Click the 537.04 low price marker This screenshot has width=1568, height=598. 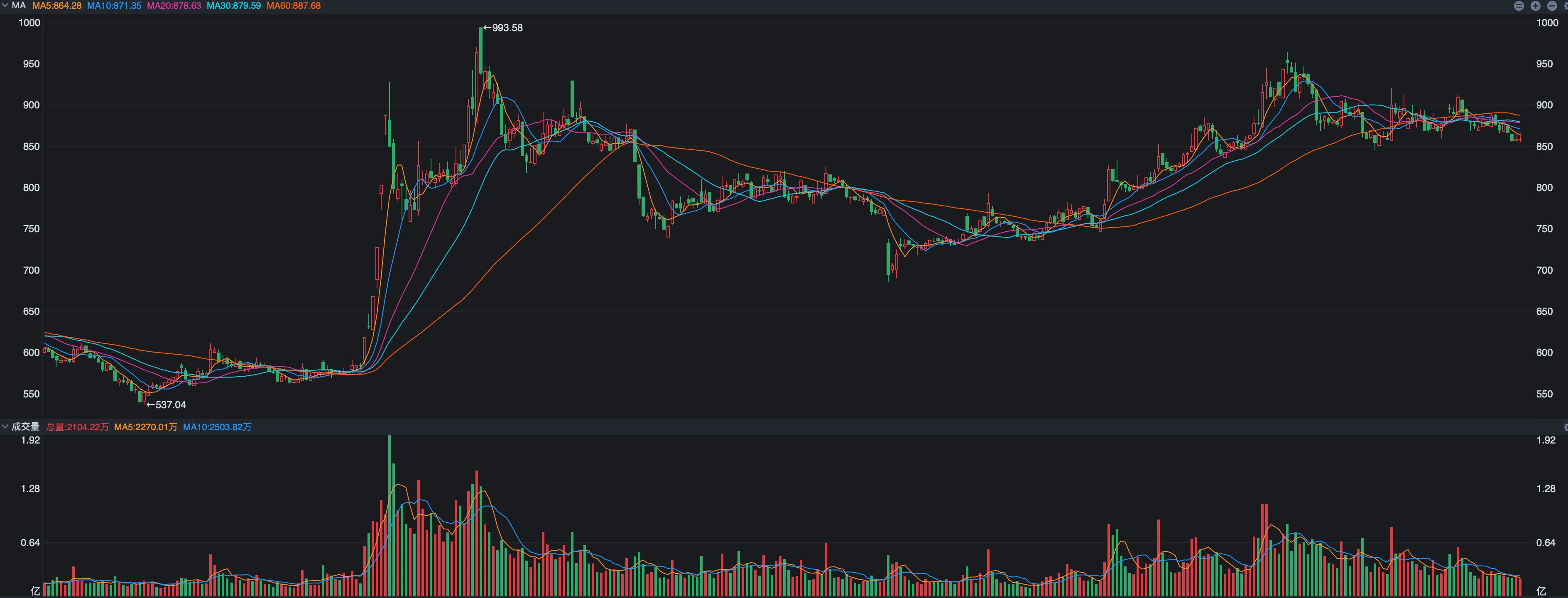tap(167, 405)
